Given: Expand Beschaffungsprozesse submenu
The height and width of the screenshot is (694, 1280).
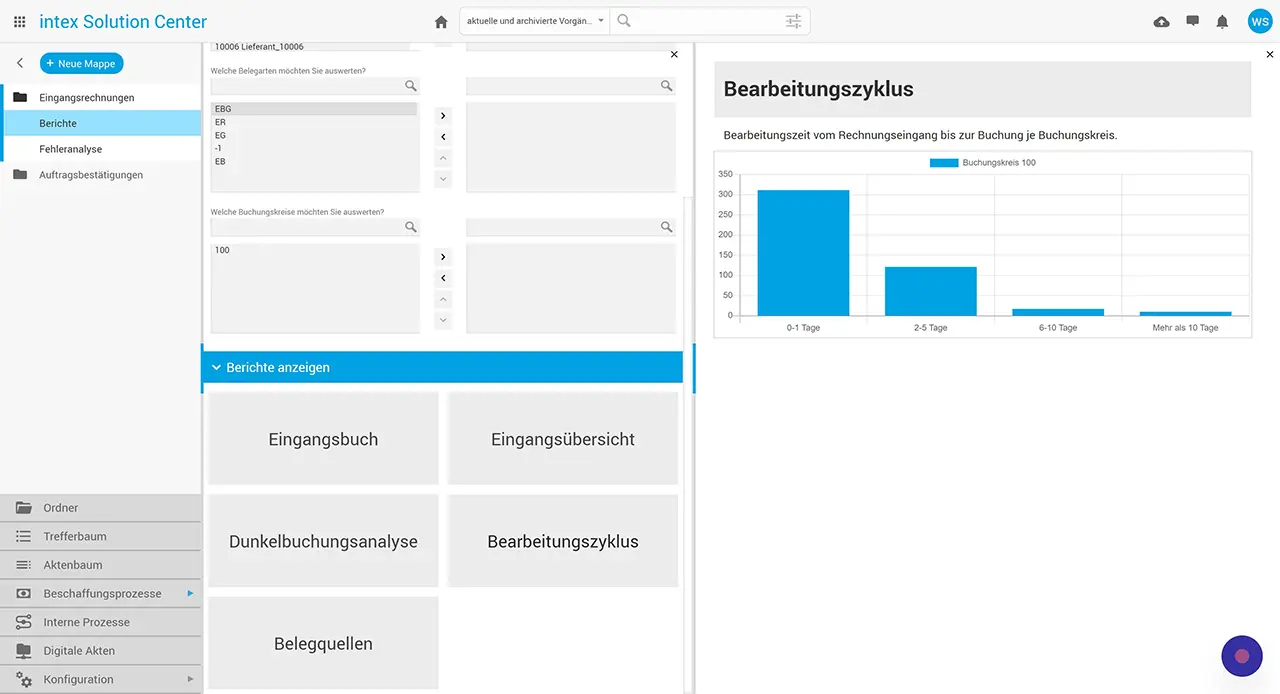Looking at the screenshot, I should (190, 593).
